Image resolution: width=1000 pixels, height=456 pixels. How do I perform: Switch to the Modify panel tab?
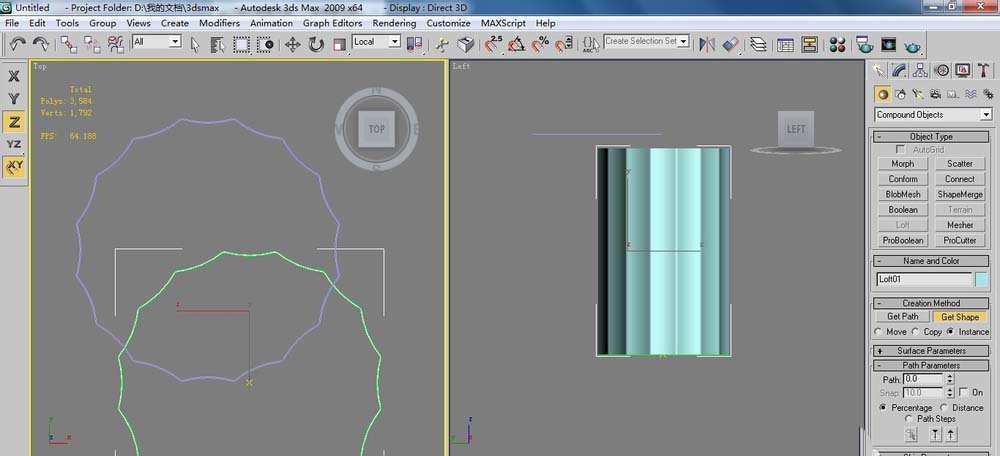(899, 70)
